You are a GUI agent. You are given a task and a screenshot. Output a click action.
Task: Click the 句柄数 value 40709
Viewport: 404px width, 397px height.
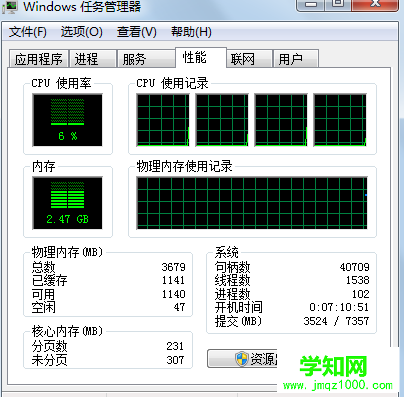coord(355,267)
